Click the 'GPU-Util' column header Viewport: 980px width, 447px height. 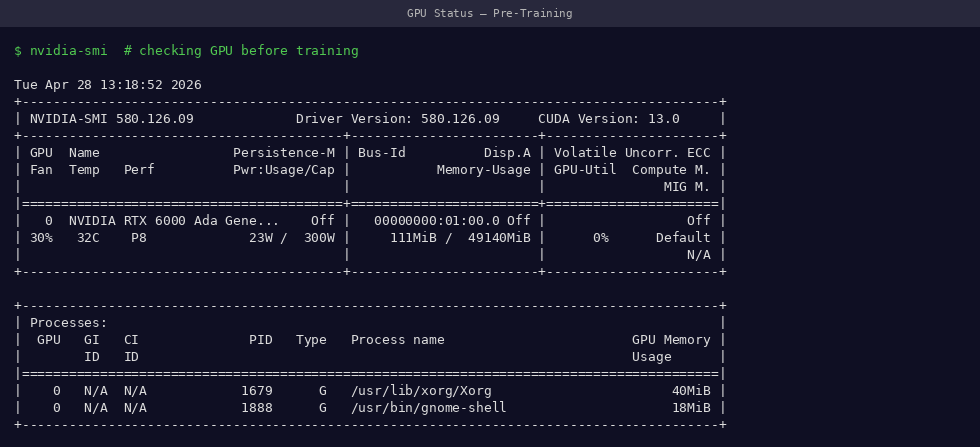tap(585, 169)
